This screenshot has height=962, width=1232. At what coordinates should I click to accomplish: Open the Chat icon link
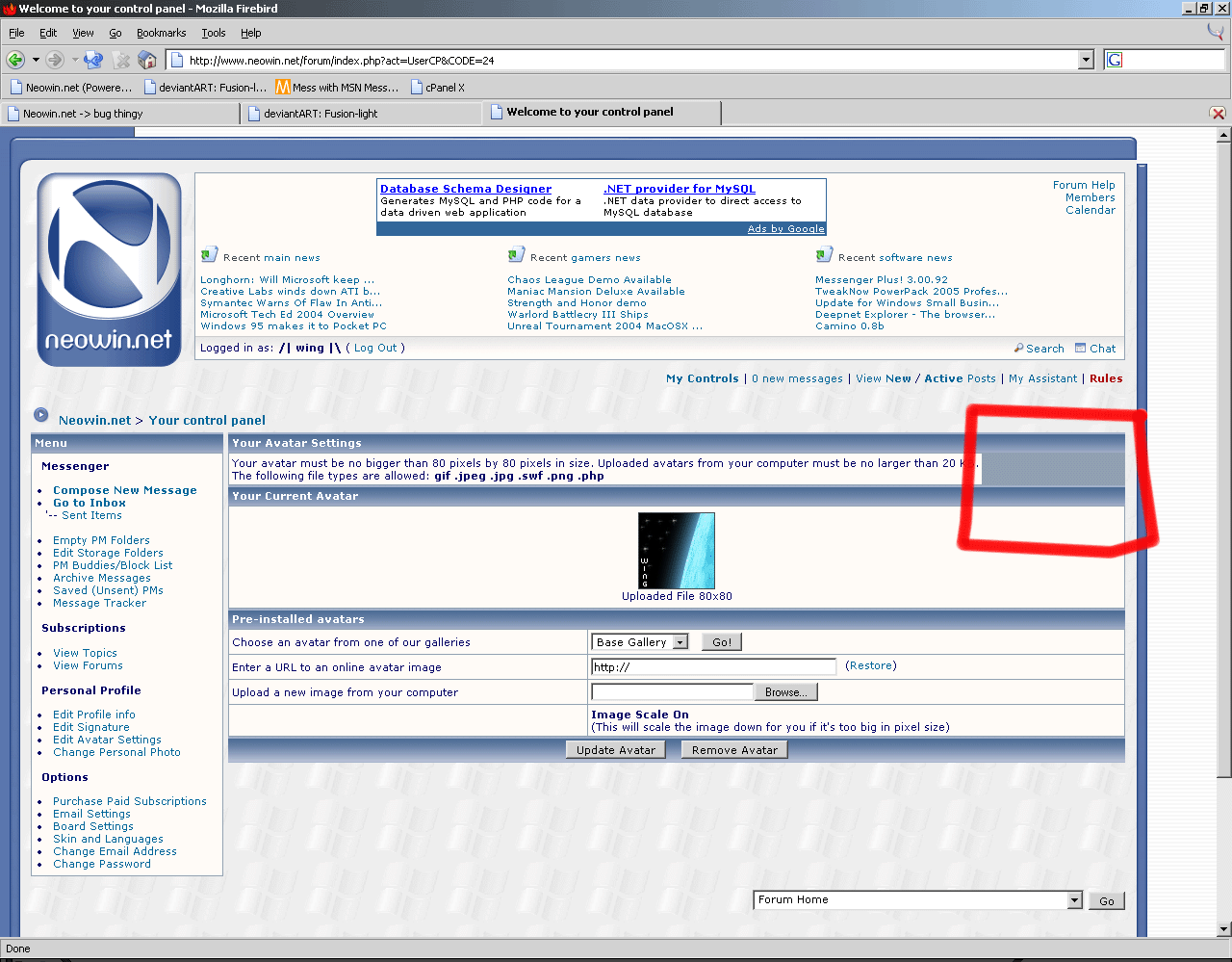(x=1081, y=349)
